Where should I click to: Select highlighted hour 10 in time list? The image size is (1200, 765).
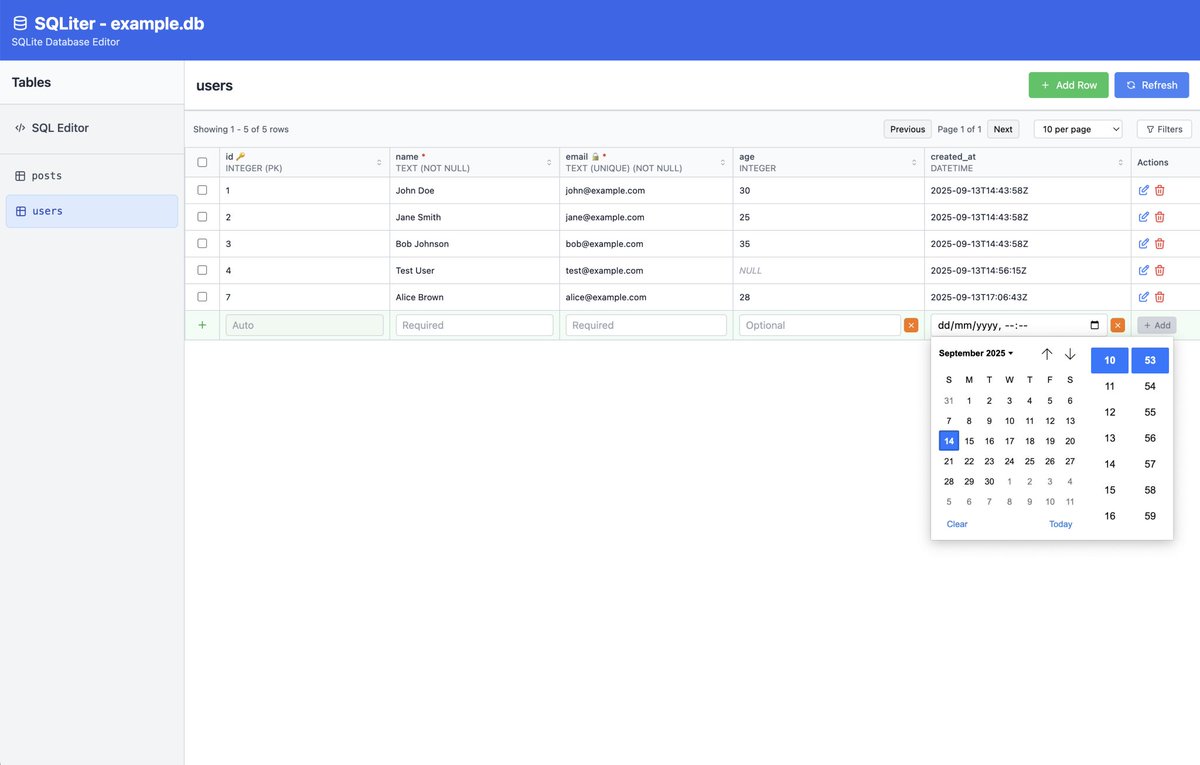1110,360
